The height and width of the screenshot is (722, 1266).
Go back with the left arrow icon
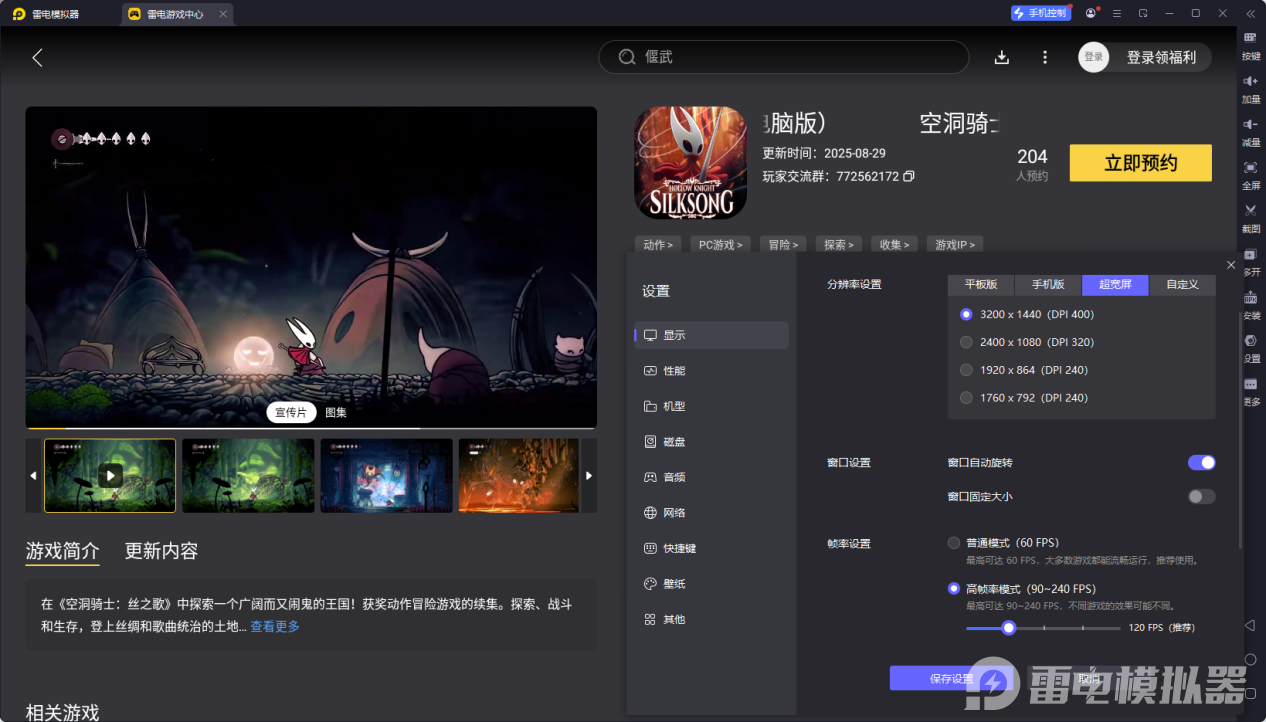coord(37,57)
